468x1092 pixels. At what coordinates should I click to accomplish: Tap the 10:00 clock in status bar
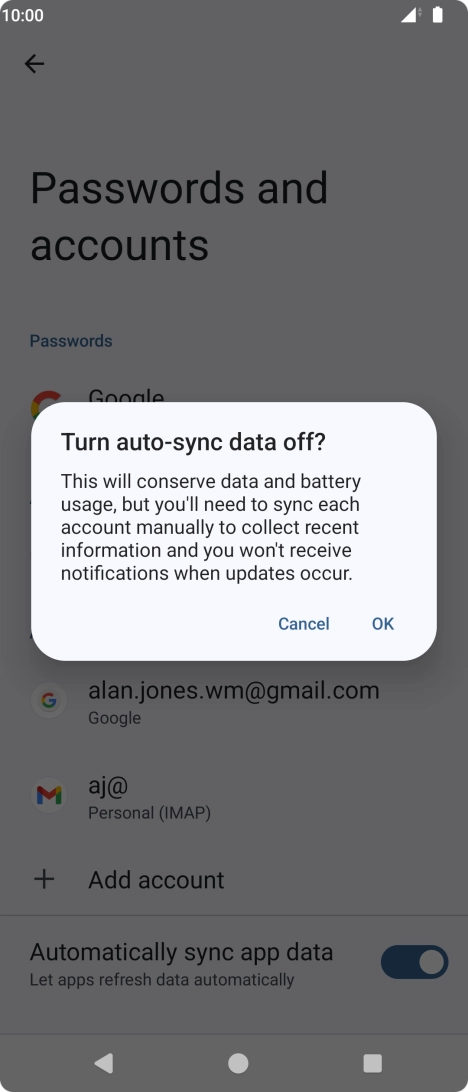(22, 15)
